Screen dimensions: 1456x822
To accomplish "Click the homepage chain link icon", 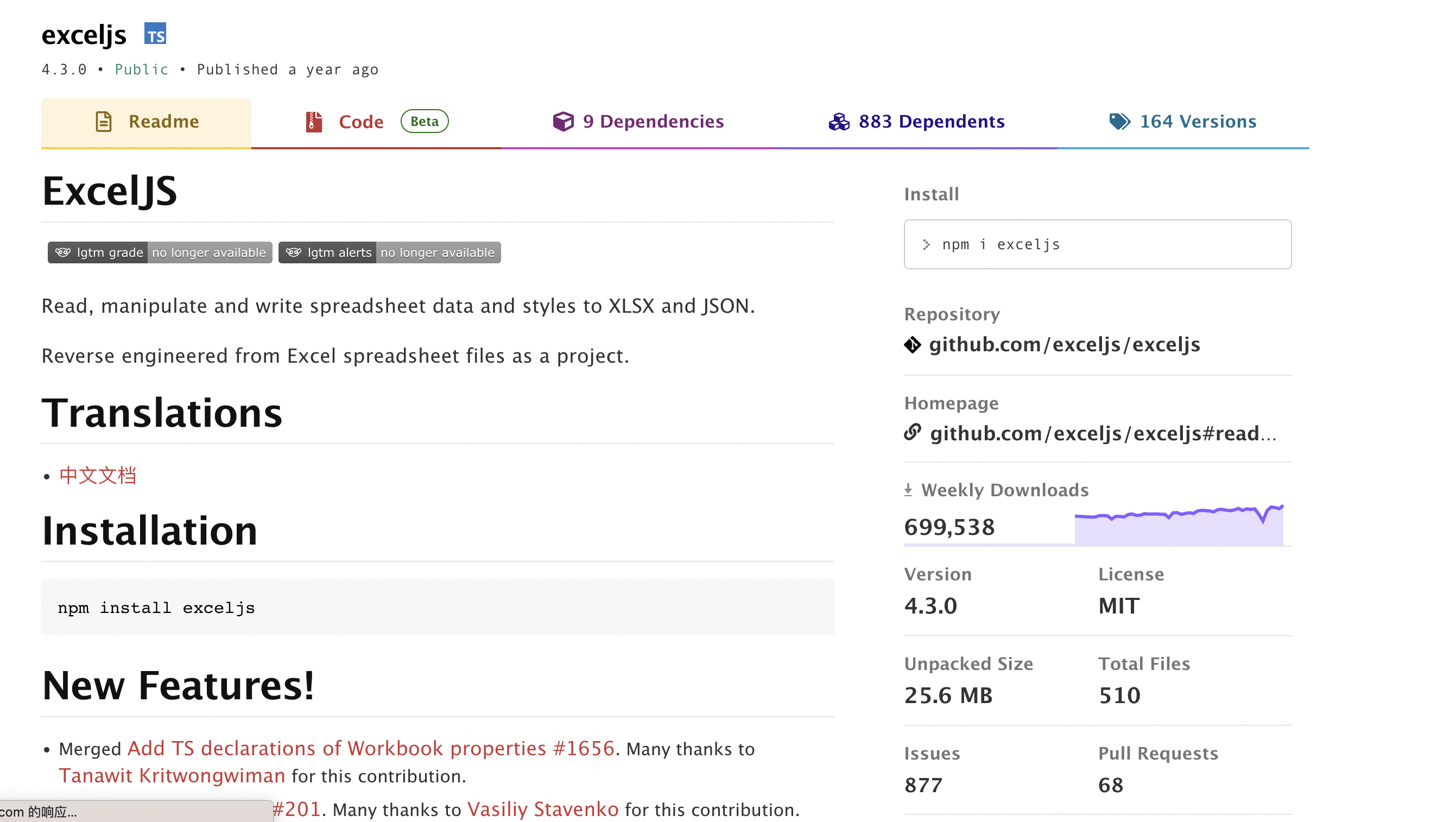I will (x=912, y=433).
